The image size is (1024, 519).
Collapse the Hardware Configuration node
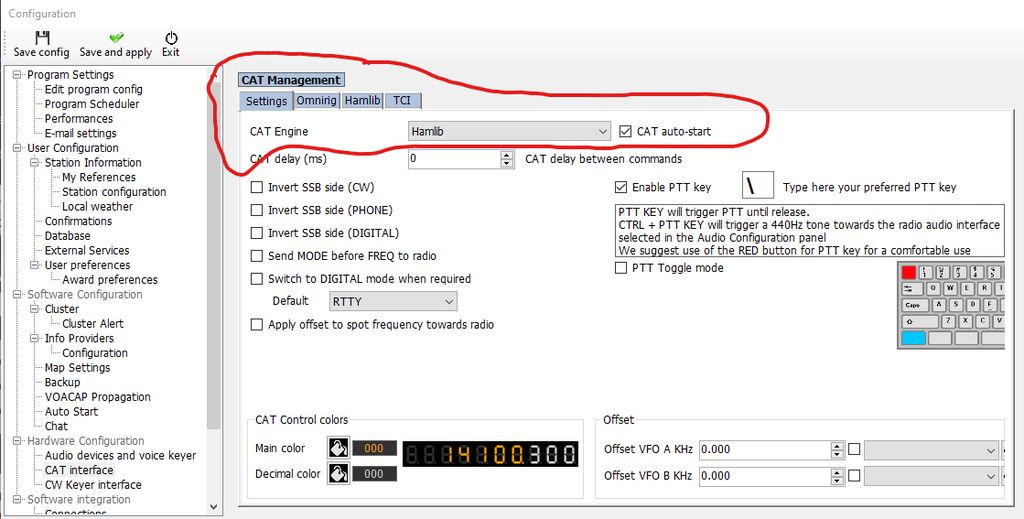pyautogui.click(x=18, y=441)
